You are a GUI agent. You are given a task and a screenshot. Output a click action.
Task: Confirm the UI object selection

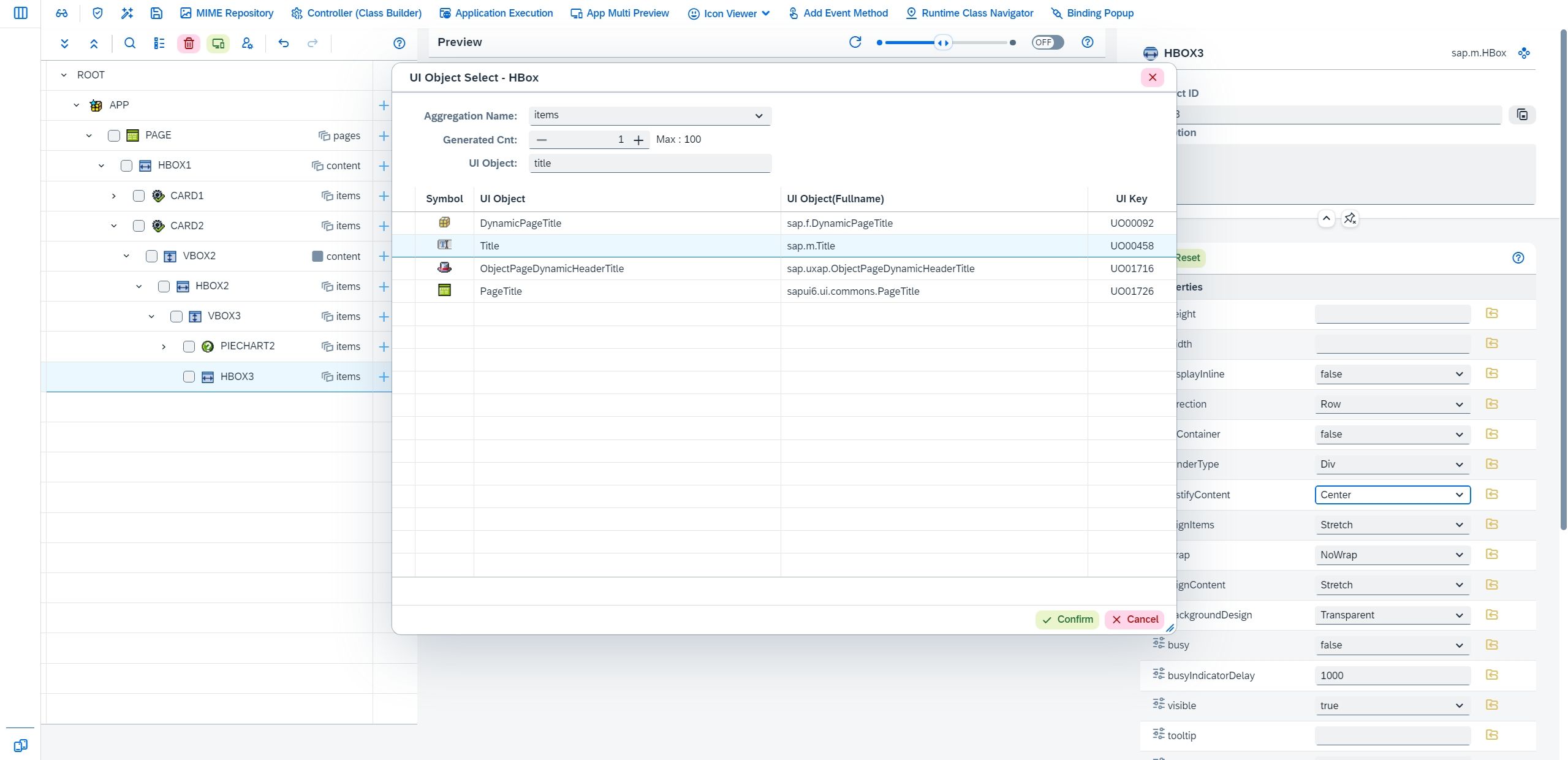1067,620
